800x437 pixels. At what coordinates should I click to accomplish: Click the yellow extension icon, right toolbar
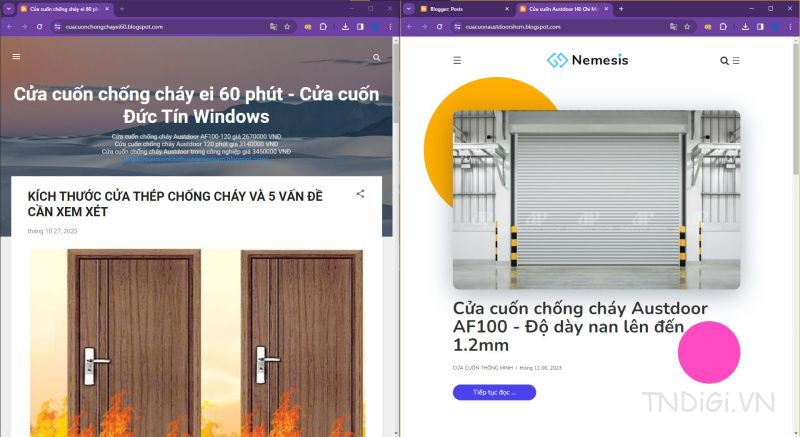click(x=708, y=27)
